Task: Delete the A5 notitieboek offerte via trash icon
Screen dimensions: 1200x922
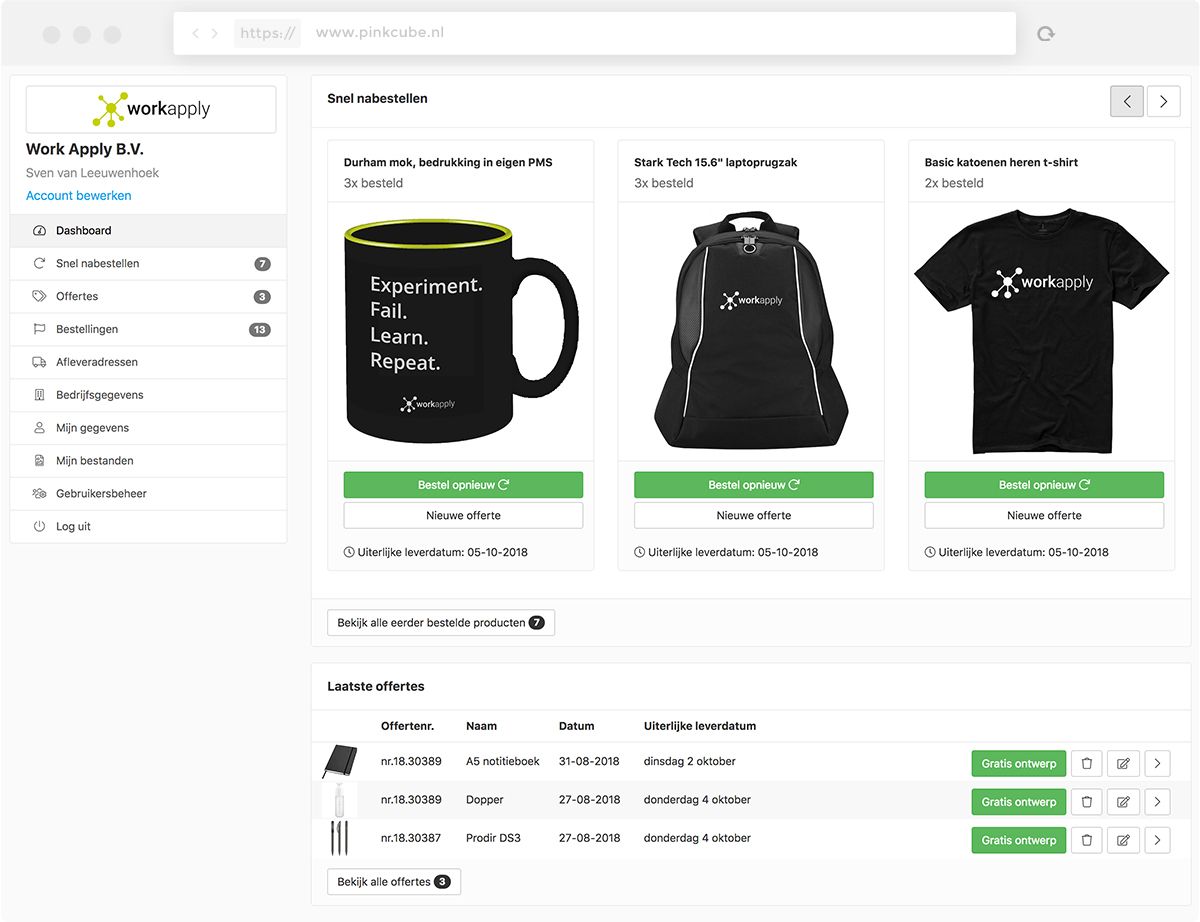Action: 1086,763
